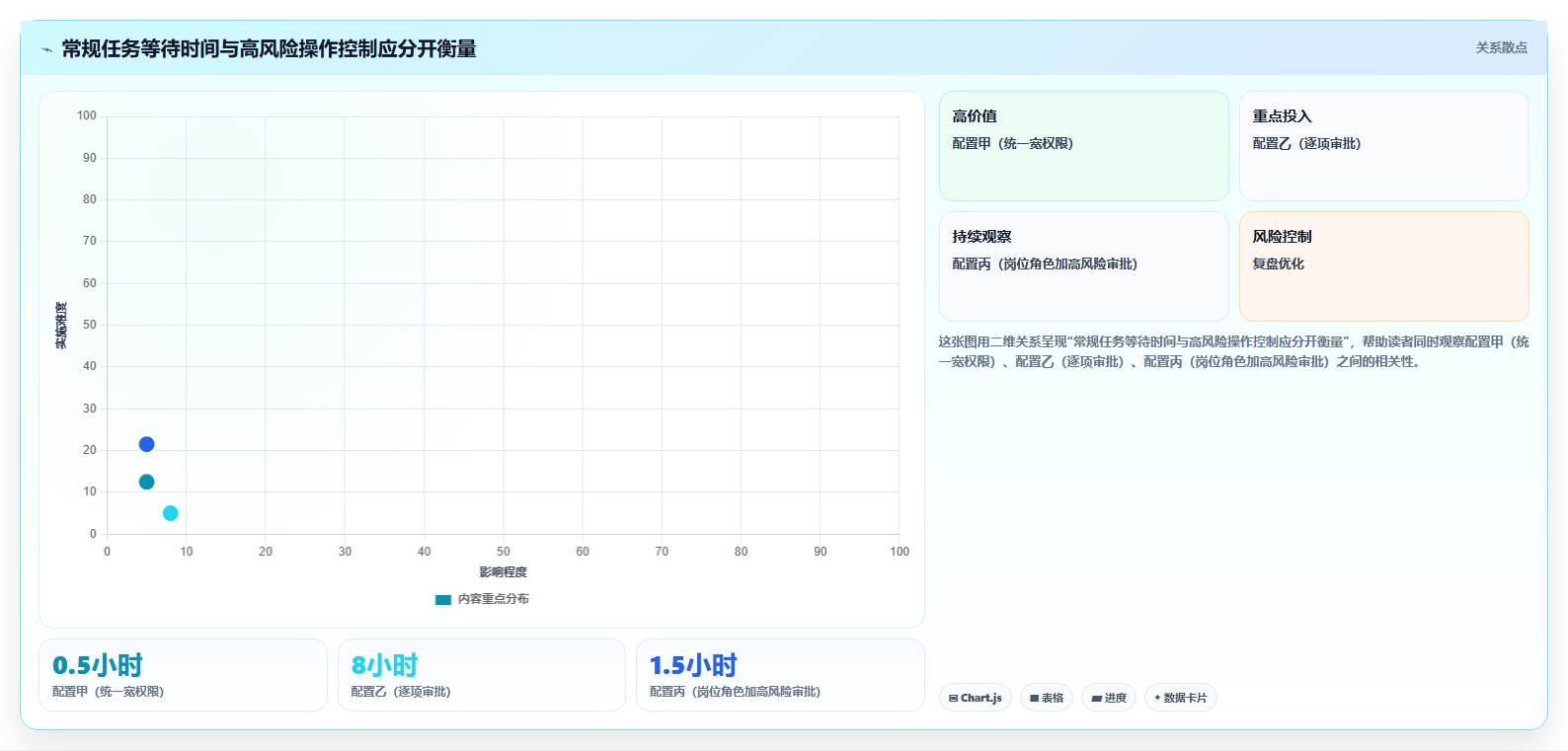Click 配置丙 label under 1.5小时

pos(735,692)
